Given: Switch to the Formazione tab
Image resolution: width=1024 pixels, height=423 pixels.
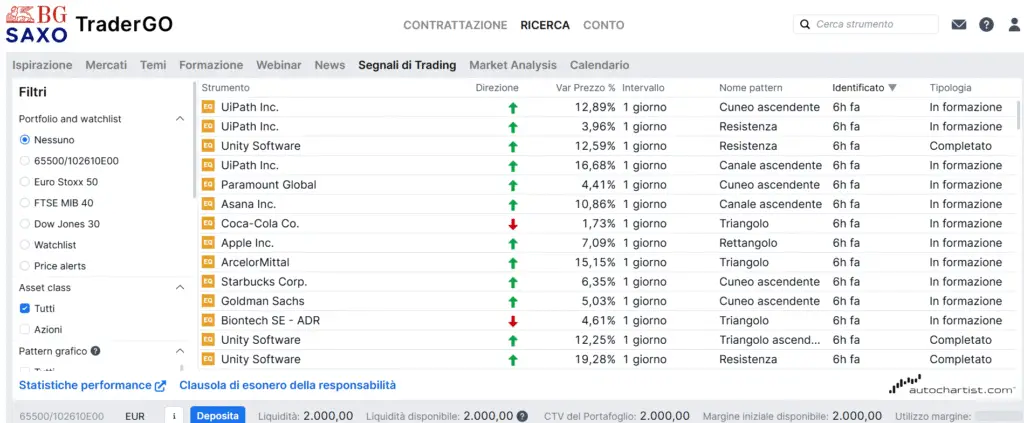Looking at the screenshot, I should [211, 65].
